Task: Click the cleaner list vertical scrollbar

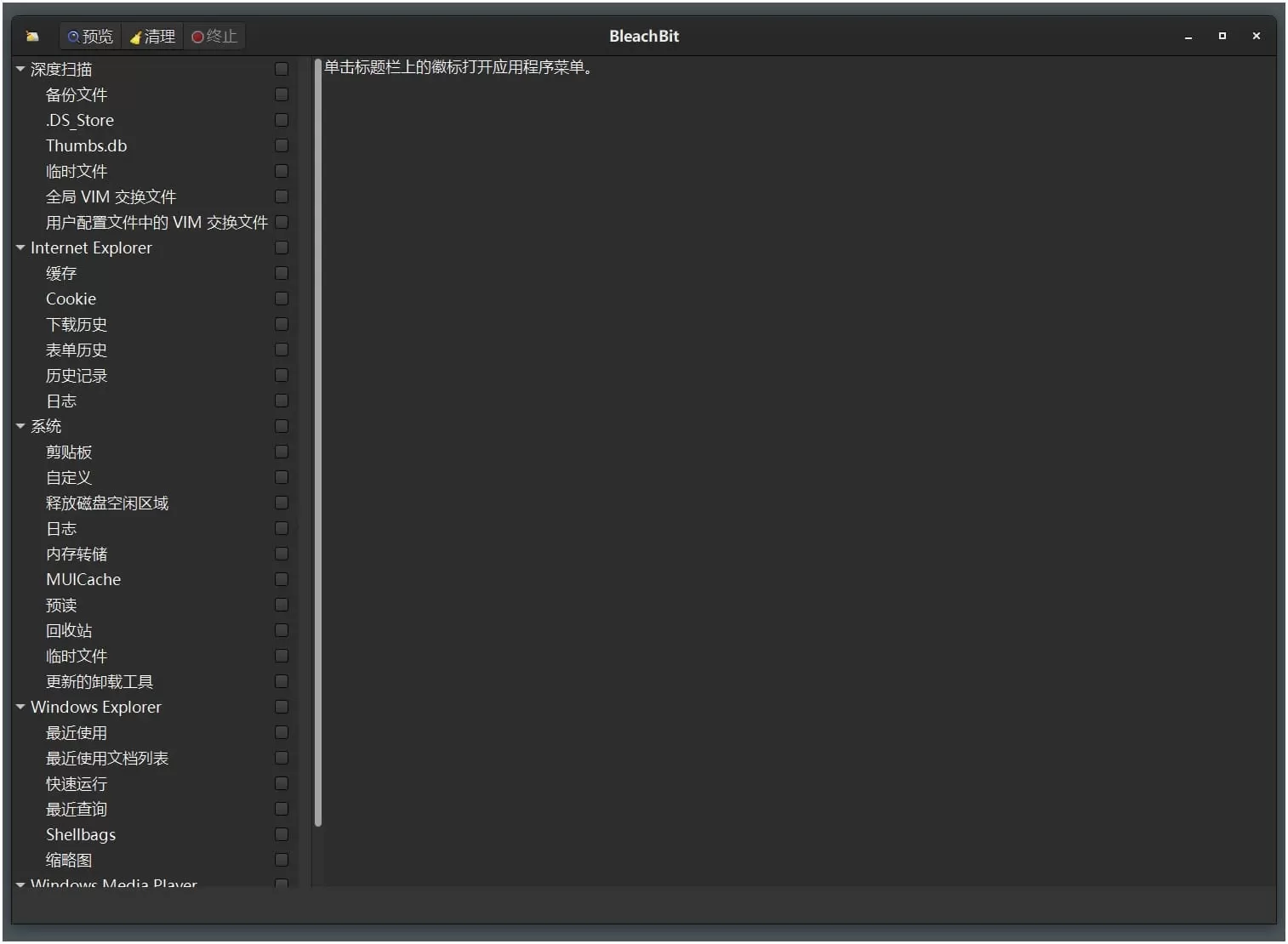Action: coord(318,442)
